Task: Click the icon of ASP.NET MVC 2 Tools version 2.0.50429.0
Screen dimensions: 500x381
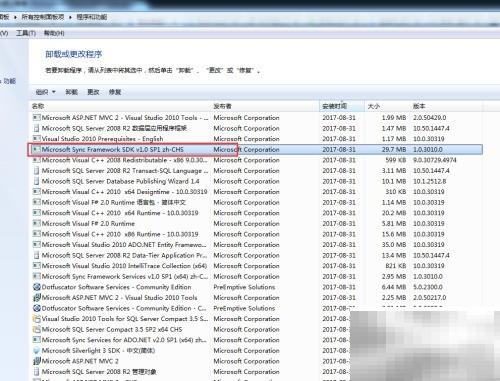Action: tap(37, 118)
